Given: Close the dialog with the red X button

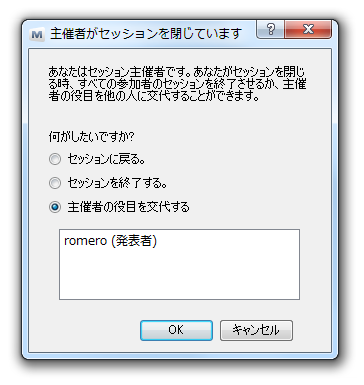Looking at the screenshot, I should click(308, 29).
